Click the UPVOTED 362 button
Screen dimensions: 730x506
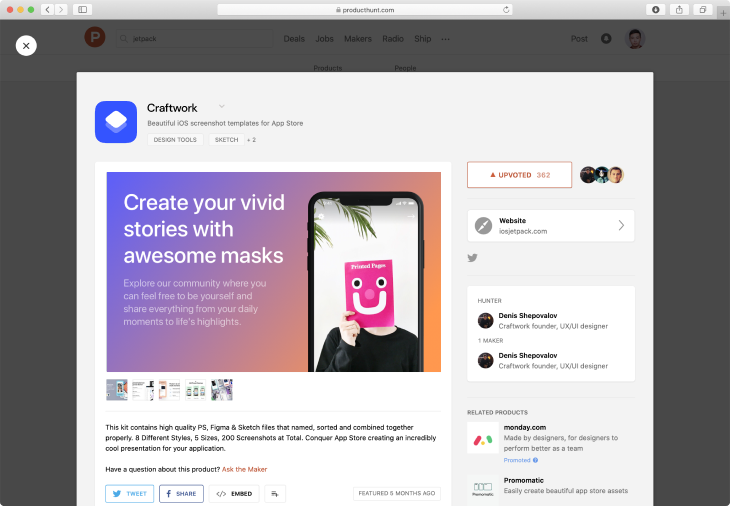[x=520, y=175]
